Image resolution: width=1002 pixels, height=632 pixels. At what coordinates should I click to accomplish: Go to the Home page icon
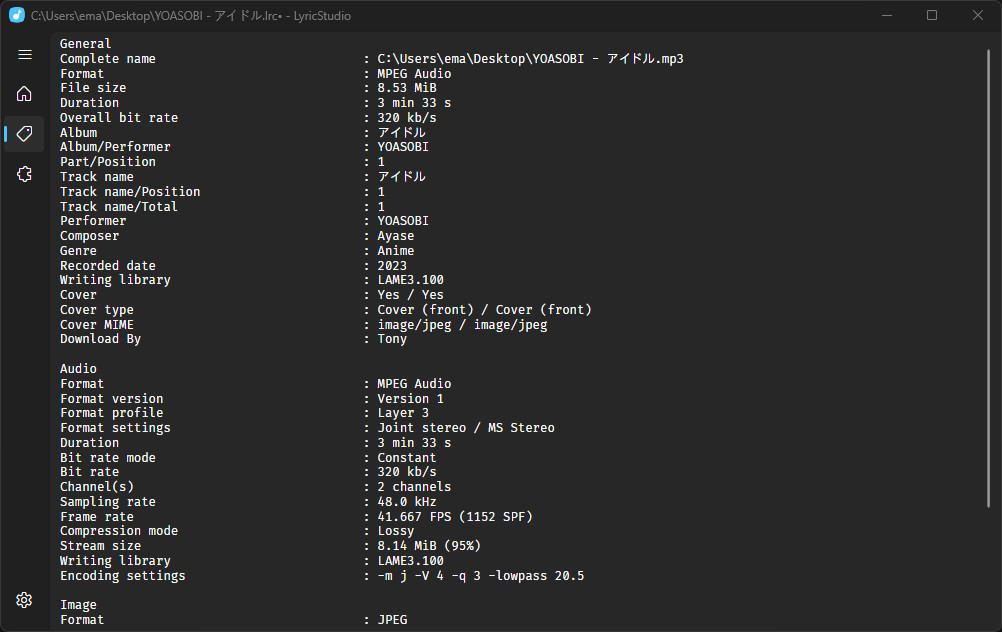(25, 94)
